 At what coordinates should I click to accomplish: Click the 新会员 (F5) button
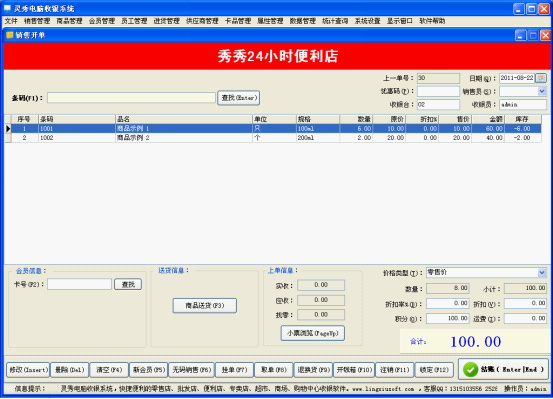tap(148, 370)
